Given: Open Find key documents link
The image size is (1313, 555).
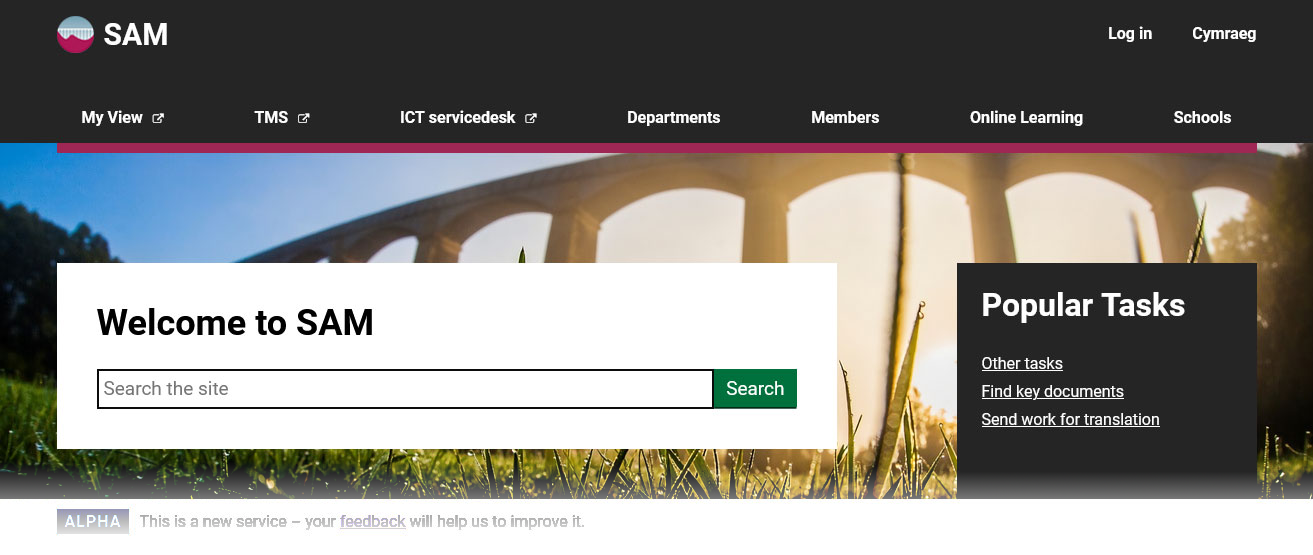Looking at the screenshot, I should pos(1053,391).
